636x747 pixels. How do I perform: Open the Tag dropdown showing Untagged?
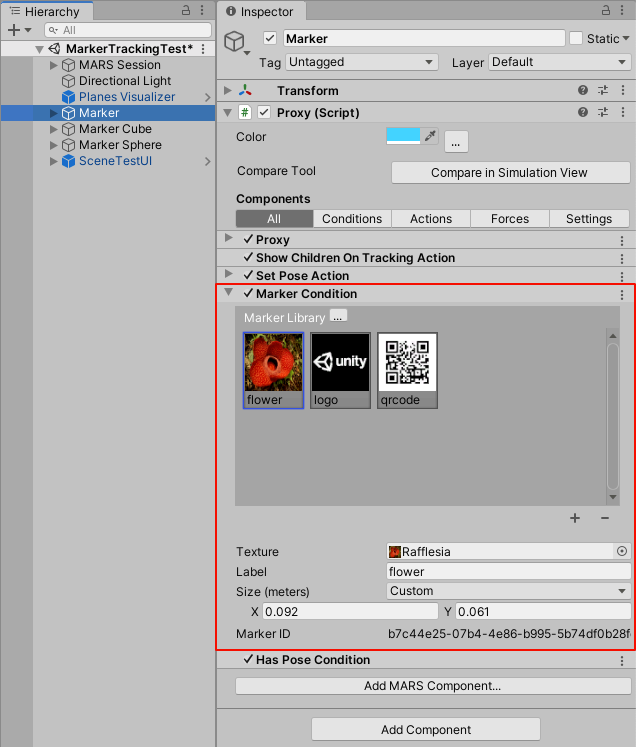tap(361, 62)
